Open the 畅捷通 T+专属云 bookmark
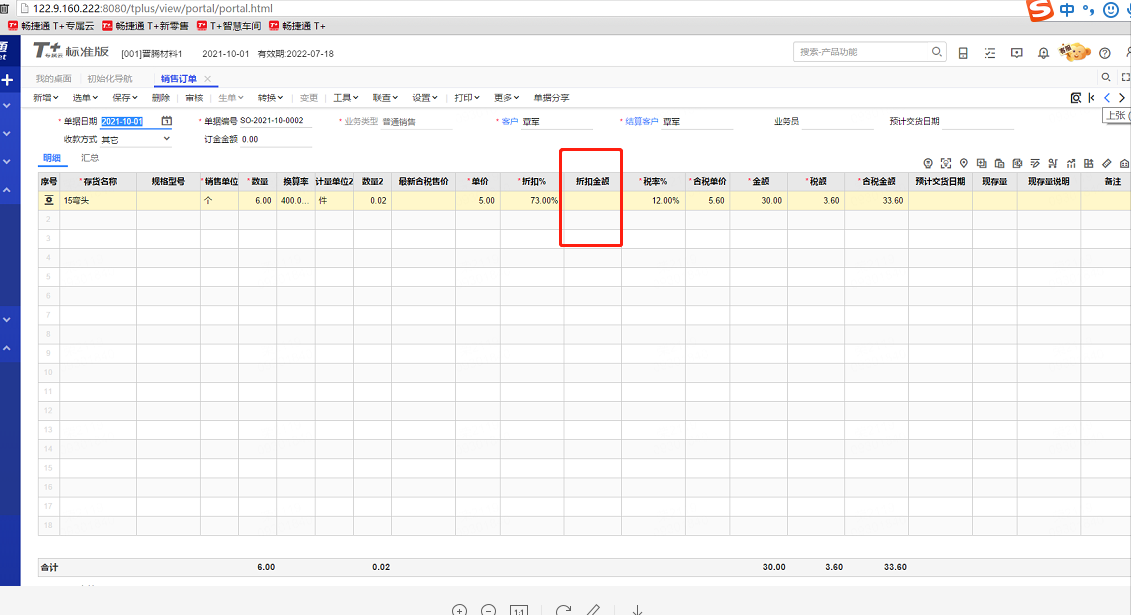This screenshot has height=615, width=1131. 51,26
